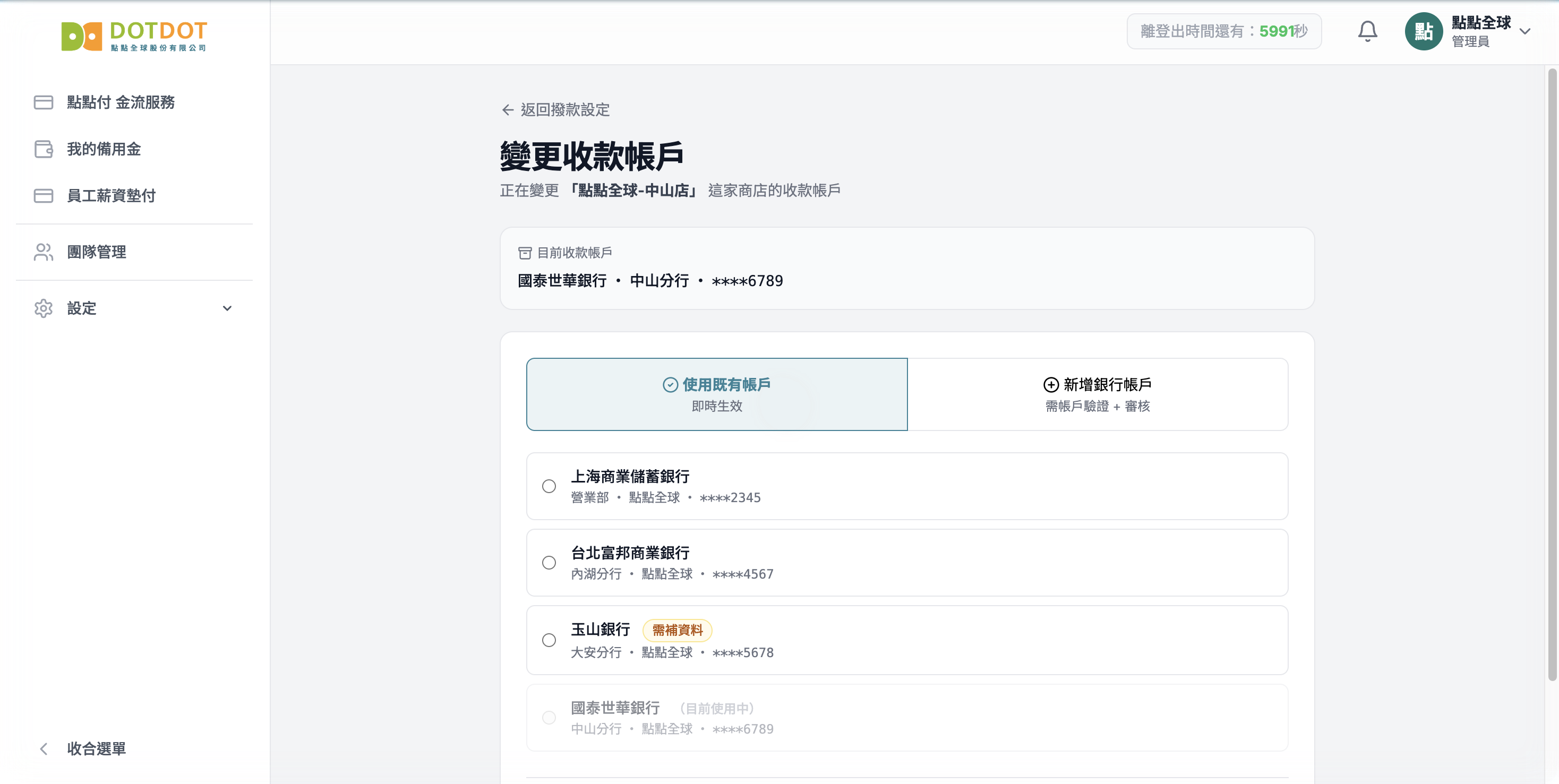Open 點點付 金流服務 card icon

(x=44, y=102)
